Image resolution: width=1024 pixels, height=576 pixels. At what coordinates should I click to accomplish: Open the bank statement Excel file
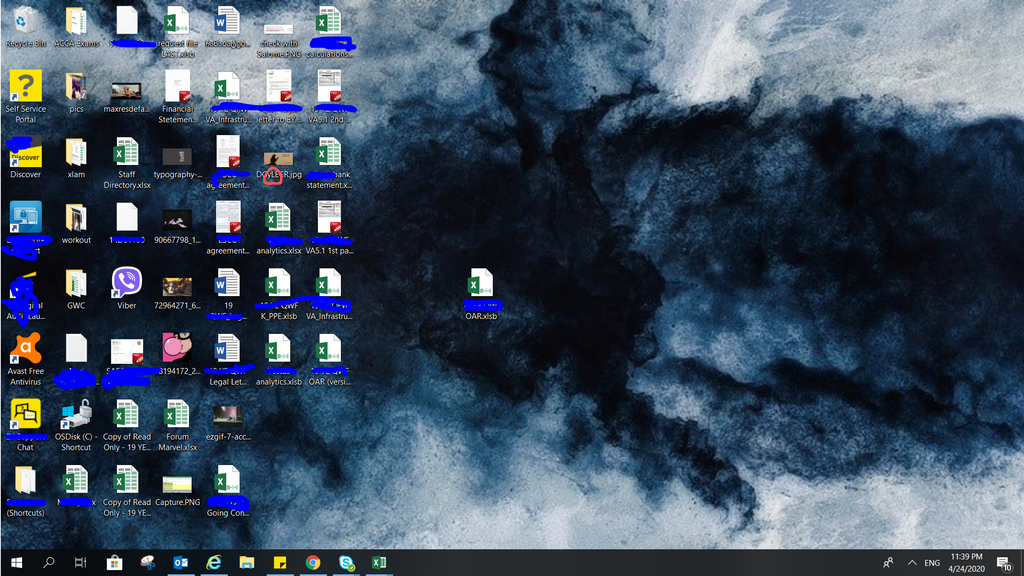[x=329, y=163]
